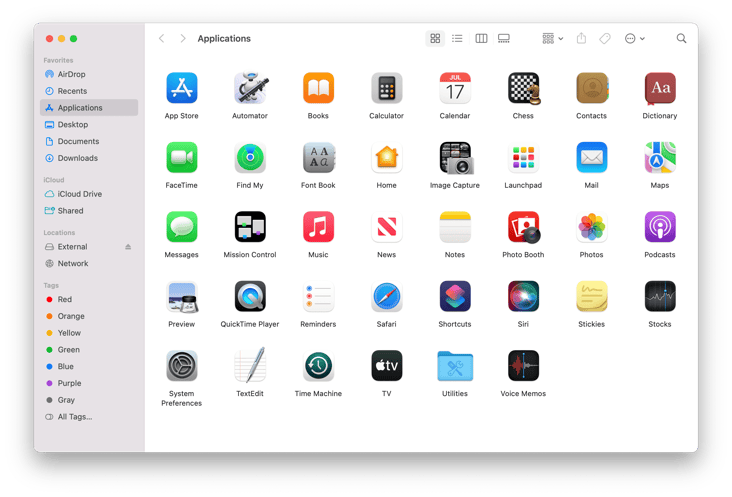732x497 pixels.
Task: Select the Notes app icon
Action: click(x=455, y=227)
